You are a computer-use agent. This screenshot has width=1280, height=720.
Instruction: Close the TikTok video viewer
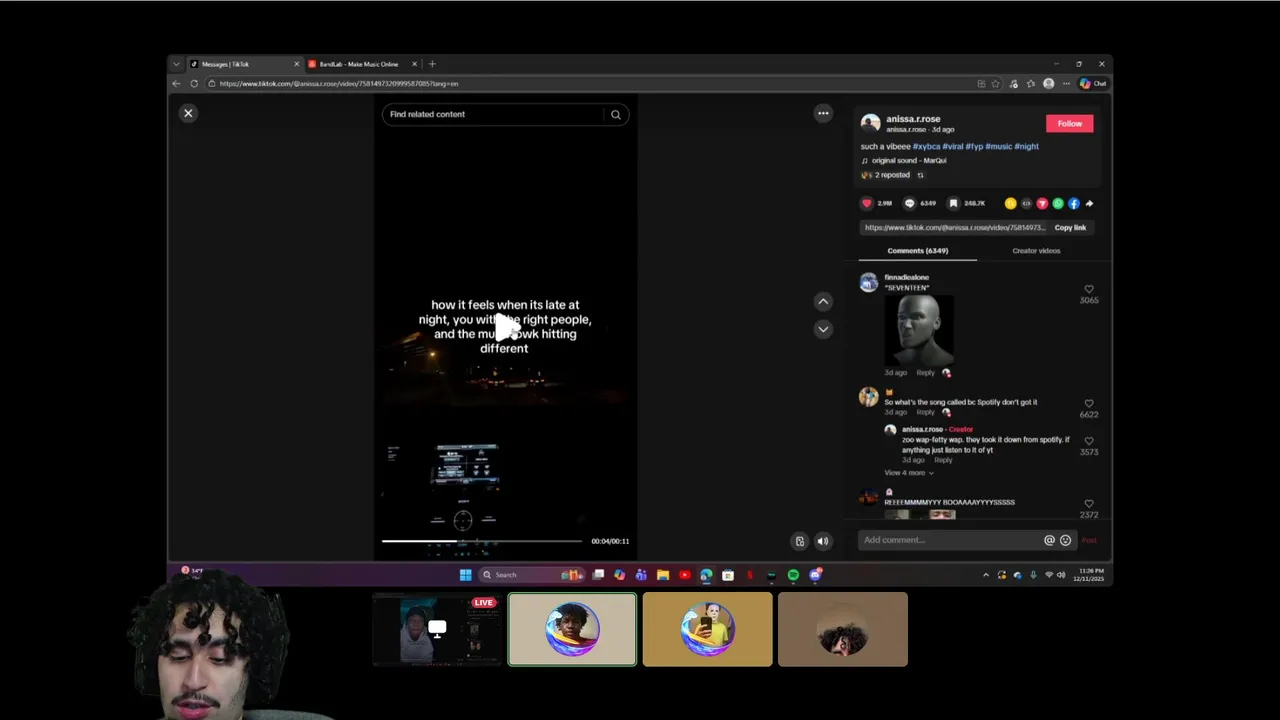point(188,113)
